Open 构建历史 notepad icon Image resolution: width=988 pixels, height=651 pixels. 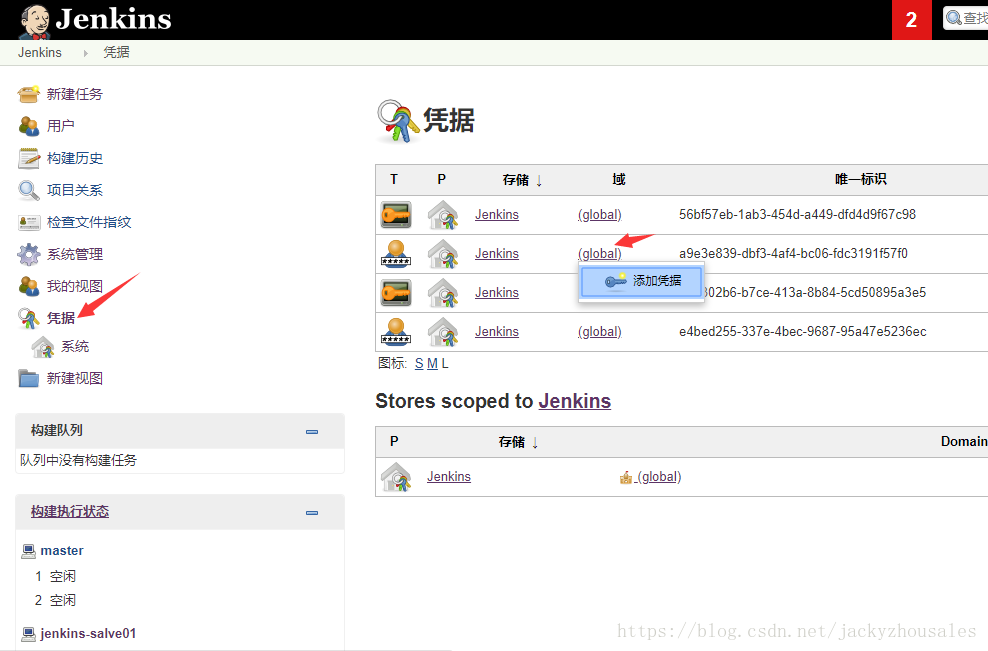[28, 158]
